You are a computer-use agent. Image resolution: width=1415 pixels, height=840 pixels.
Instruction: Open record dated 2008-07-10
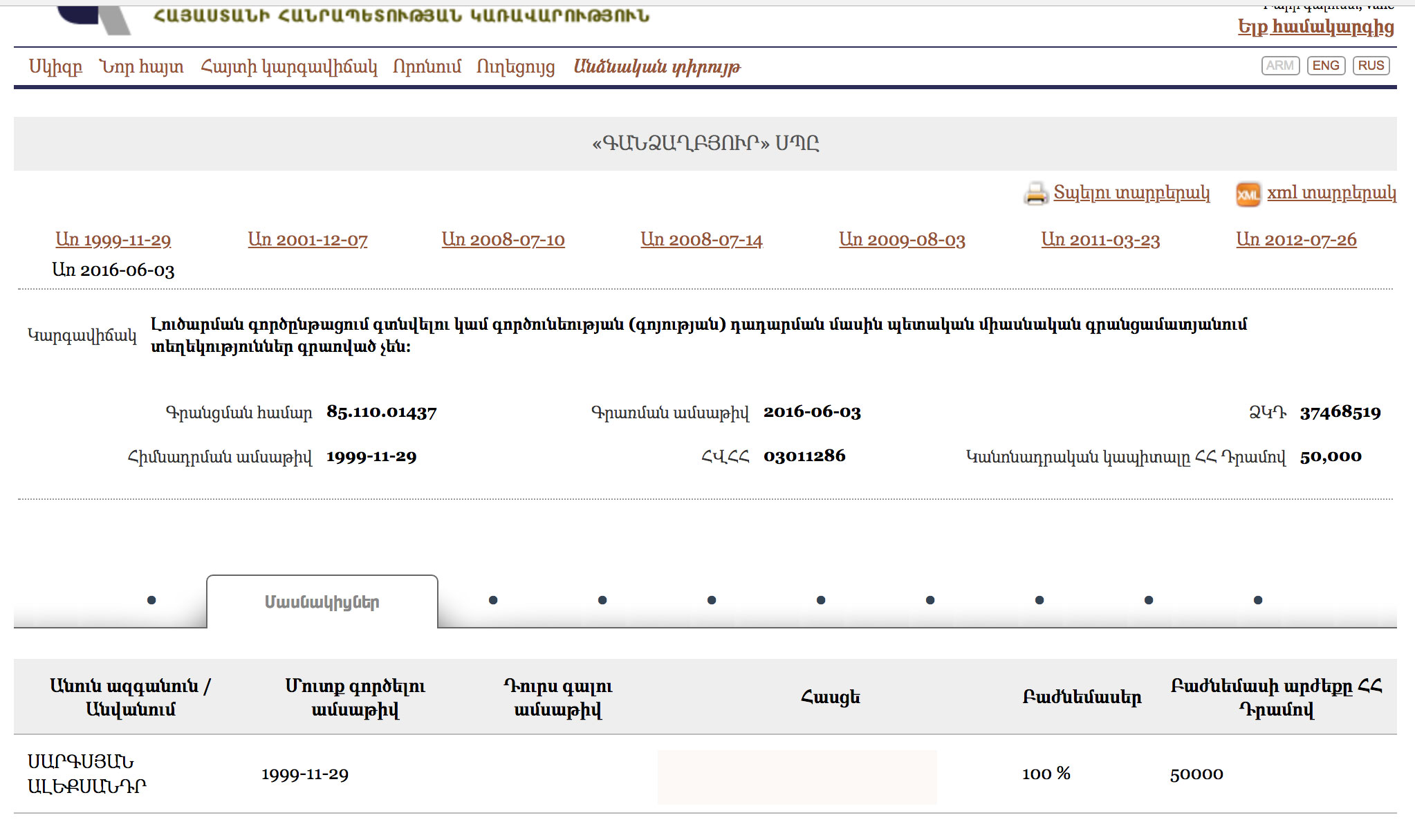pyautogui.click(x=503, y=240)
